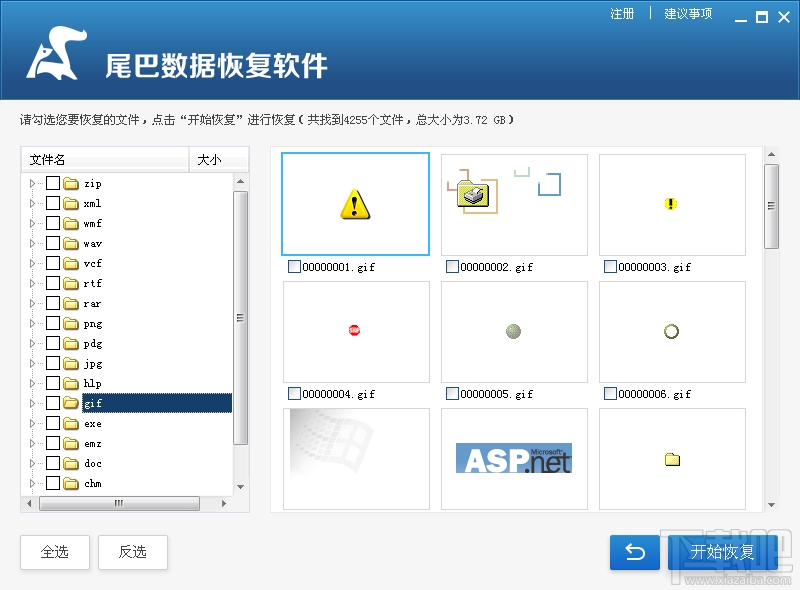The width and height of the screenshot is (800, 590).
Task: Click the thumbnail panel vertical scrollbar thumb
Action: pos(771,206)
